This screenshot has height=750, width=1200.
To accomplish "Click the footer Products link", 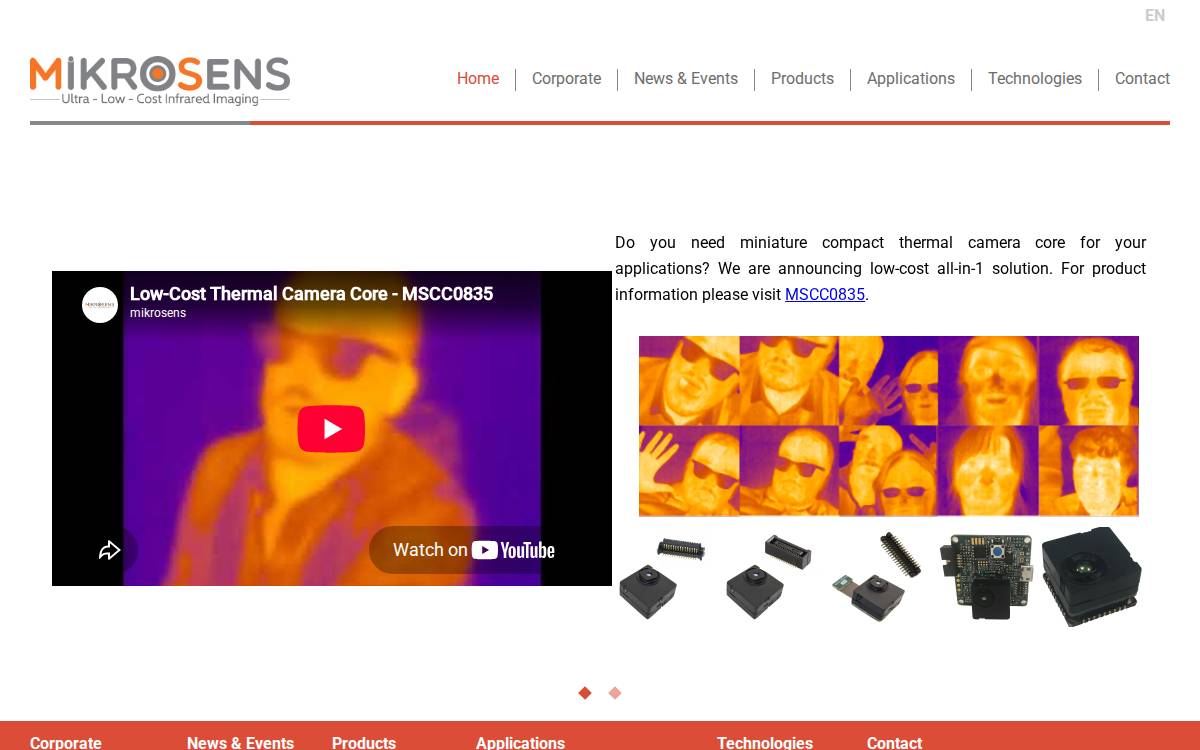I will pos(364,743).
